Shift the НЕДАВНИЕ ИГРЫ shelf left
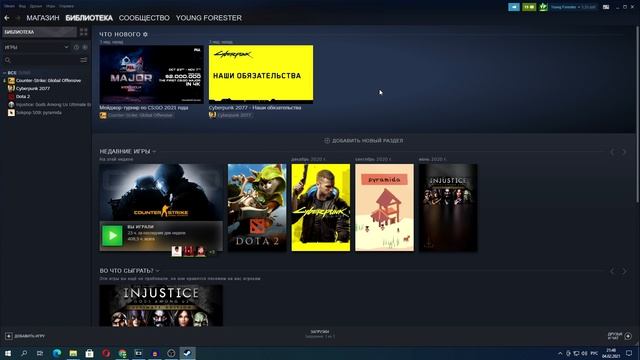The image size is (640, 360). [x=612, y=152]
